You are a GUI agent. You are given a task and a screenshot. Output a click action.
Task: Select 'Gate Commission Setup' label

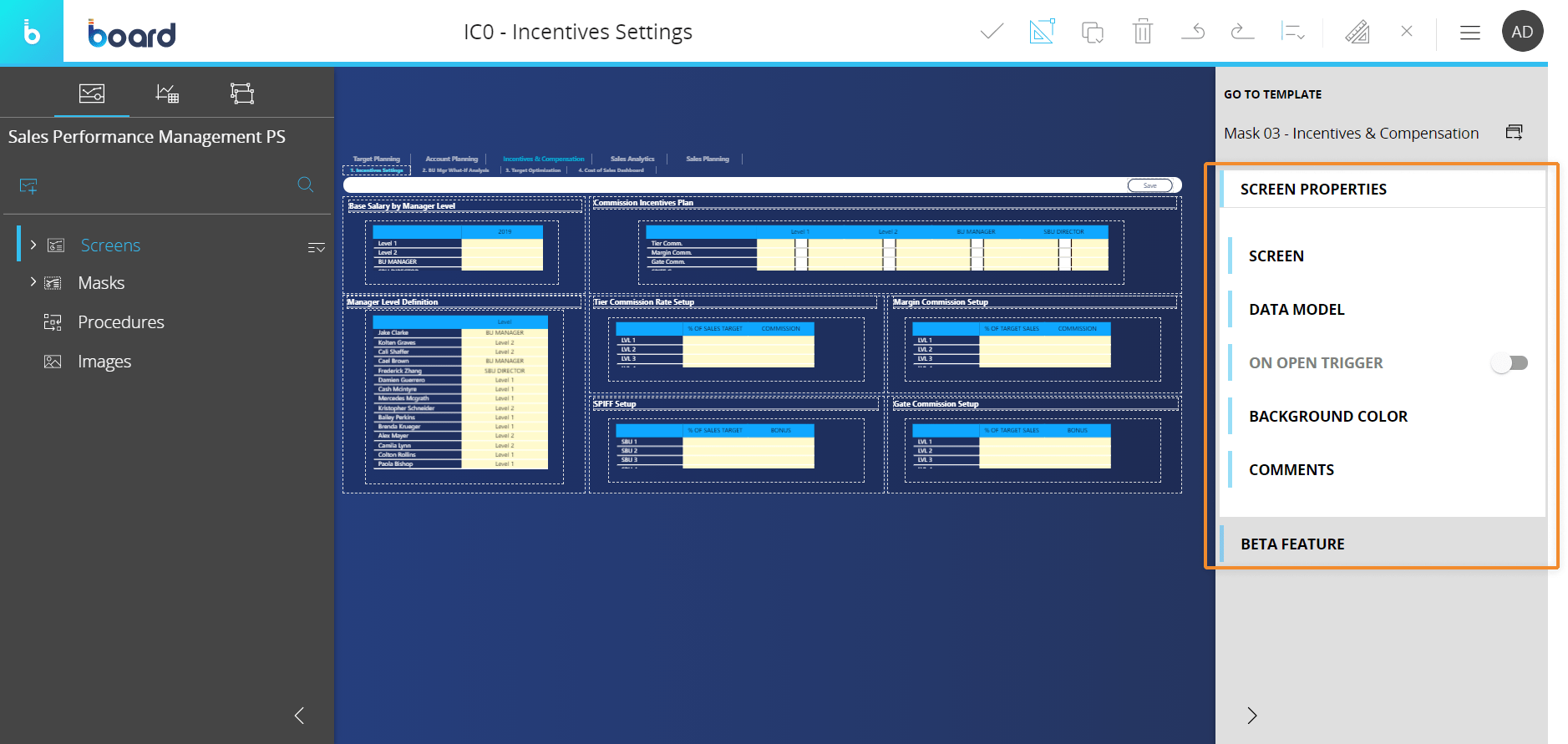pos(936,404)
